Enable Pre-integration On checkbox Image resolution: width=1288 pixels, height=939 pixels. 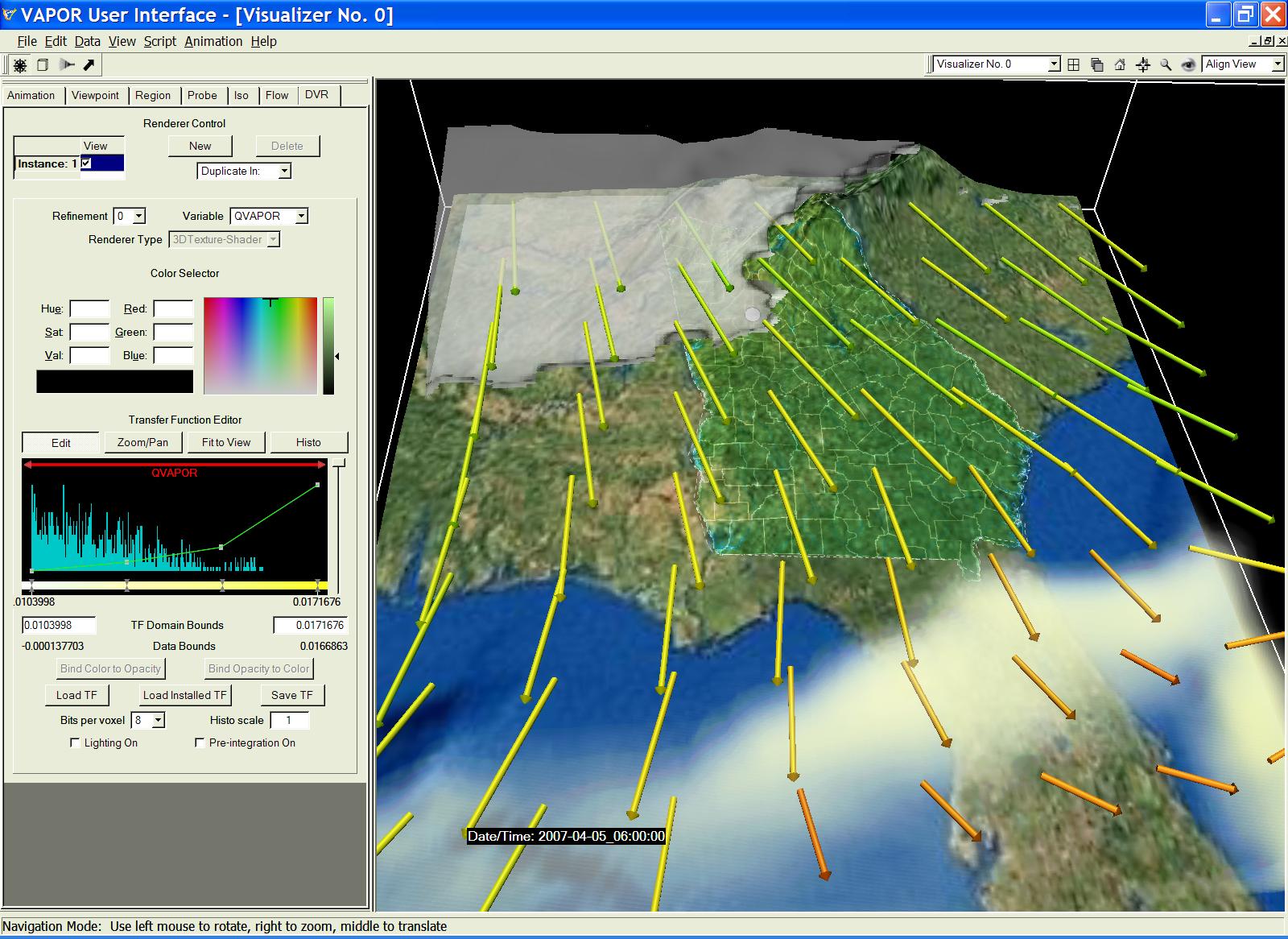pyautogui.click(x=200, y=743)
